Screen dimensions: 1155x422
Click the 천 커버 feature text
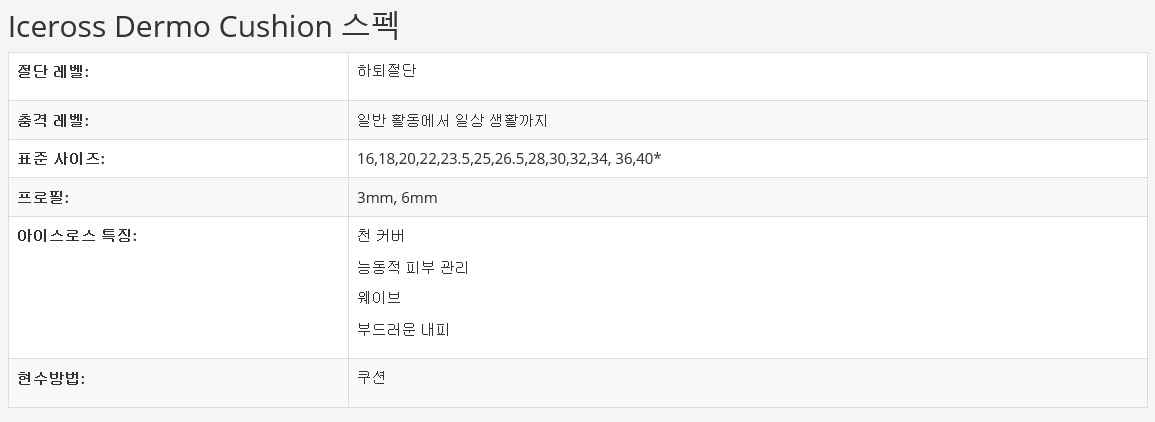381,236
